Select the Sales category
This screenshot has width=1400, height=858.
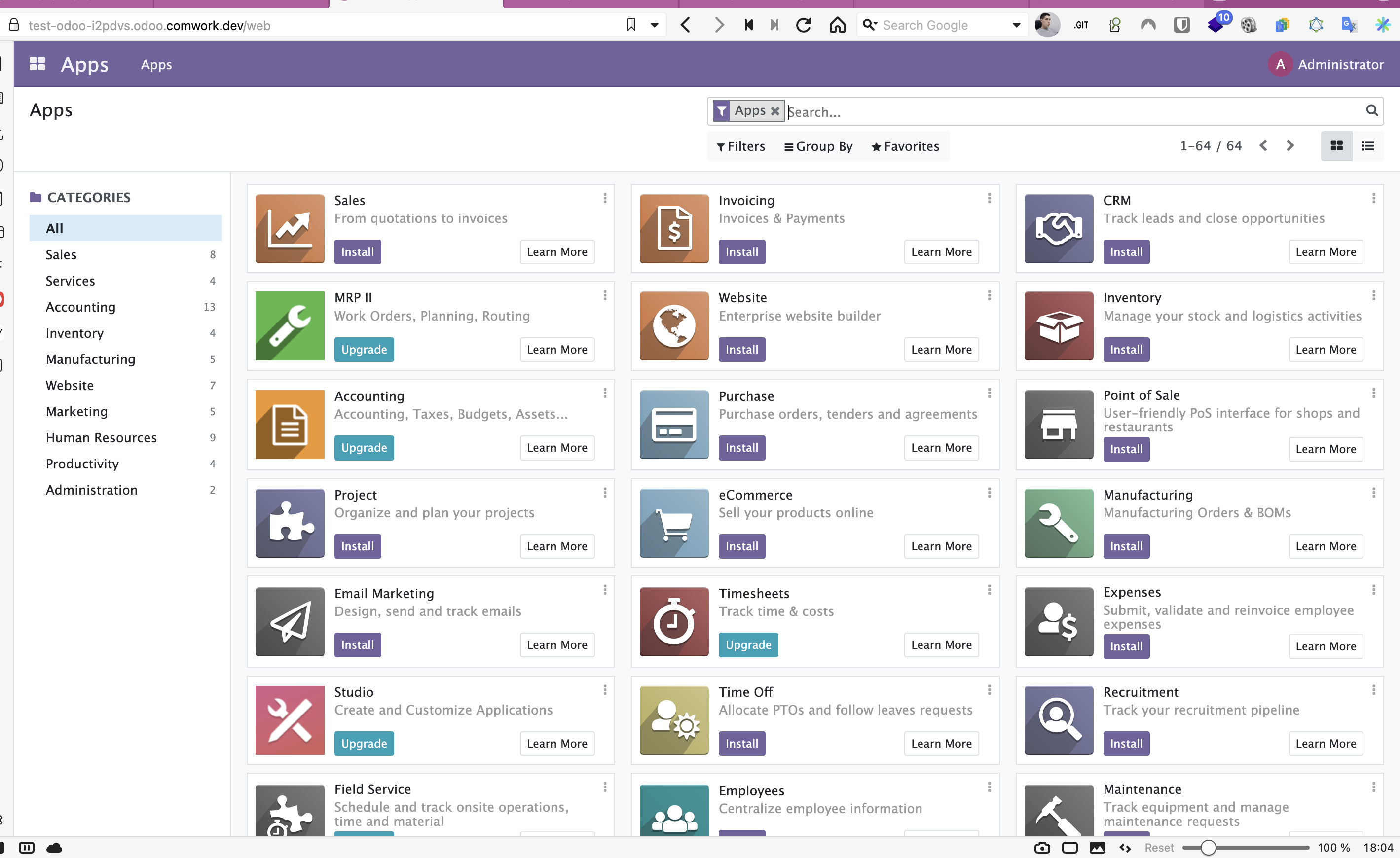point(126,254)
